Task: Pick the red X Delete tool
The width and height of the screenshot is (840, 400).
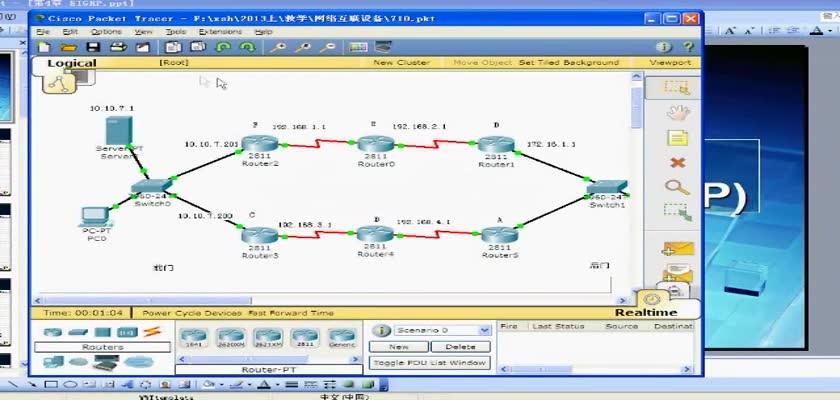Action: click(x=678, y=162)
